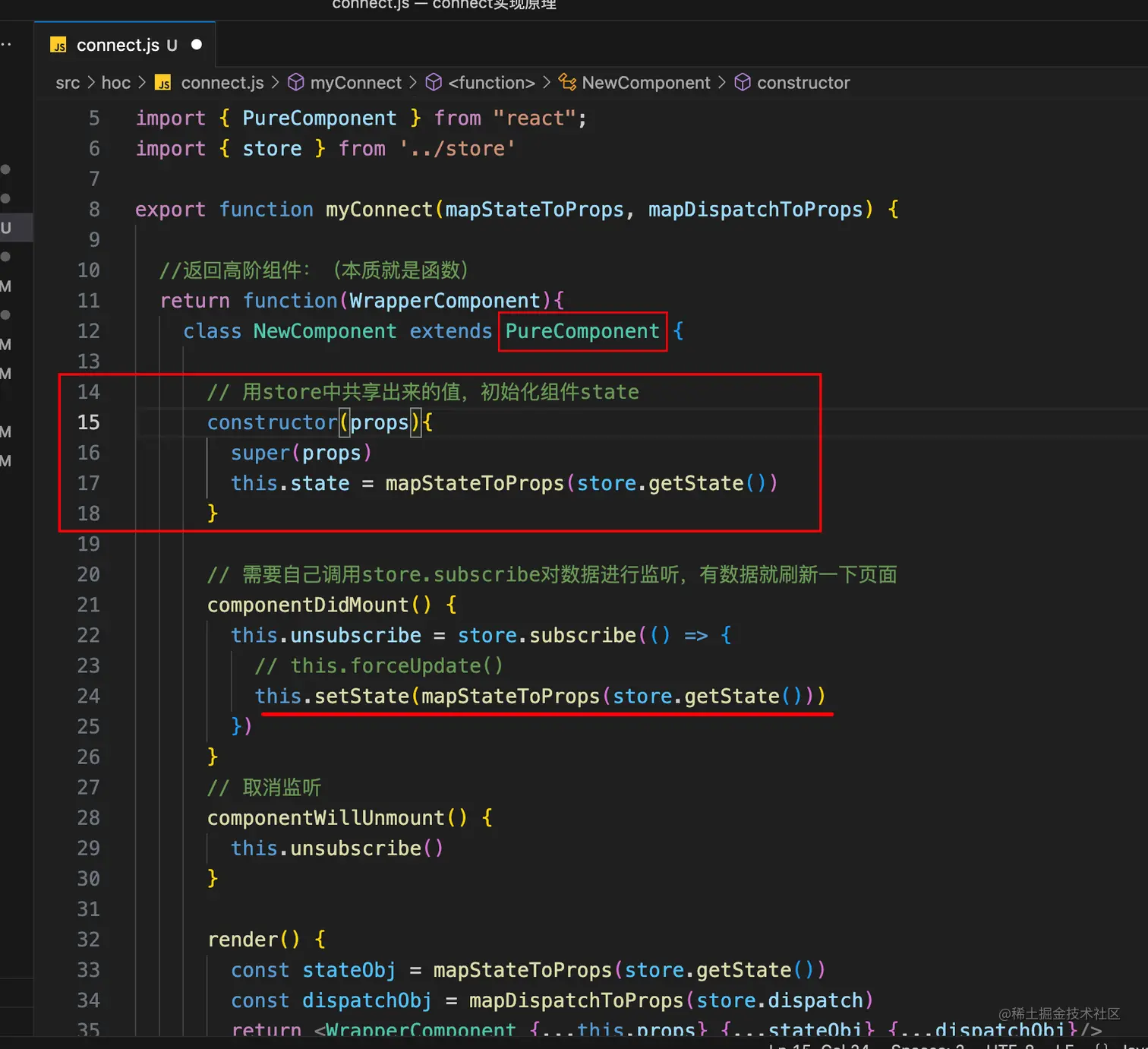This screenshot has height=1049, width=1148.
Task: Click the JS file icon on the connect.js tab
Action: click(x=58, y=46)
